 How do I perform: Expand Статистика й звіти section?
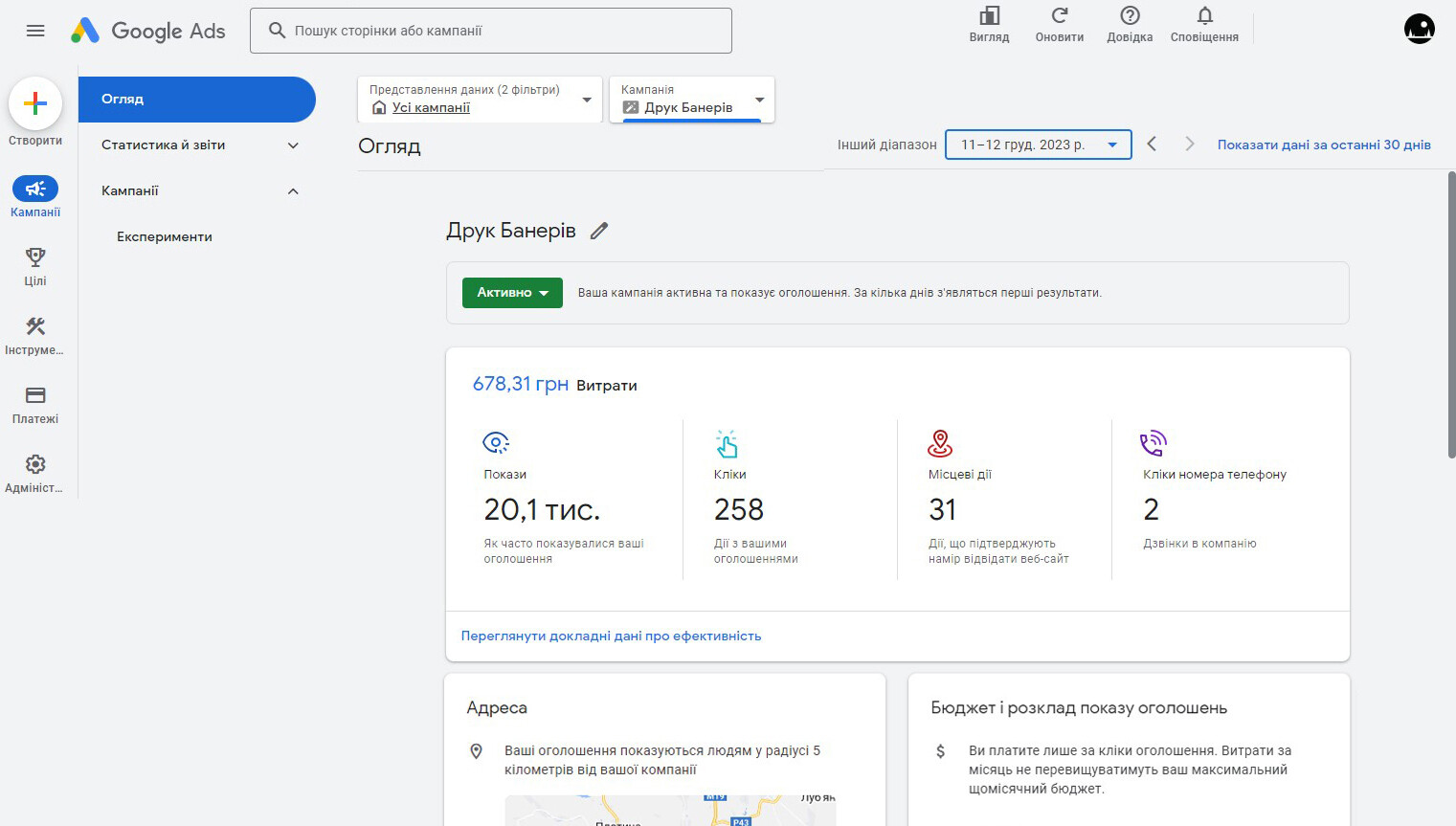tap(293, 145)
